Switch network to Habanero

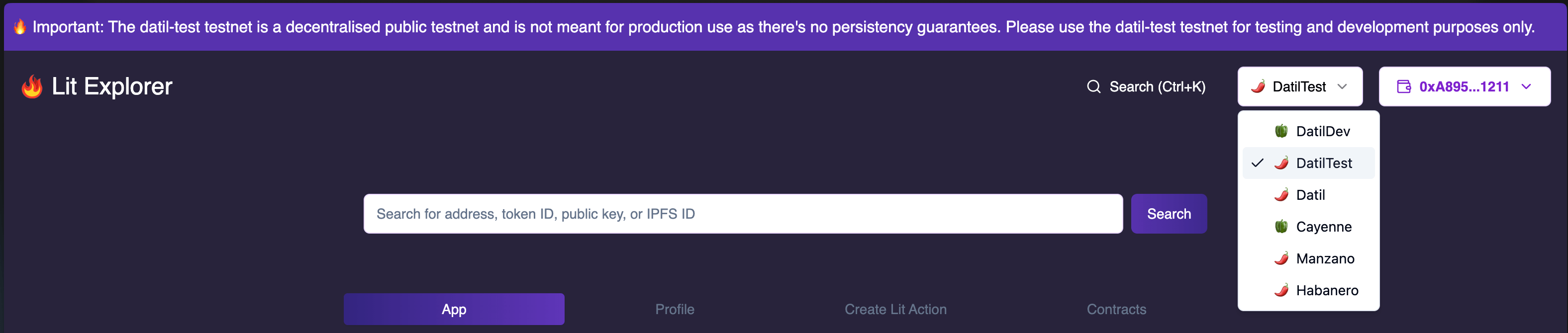point(1326,290)
